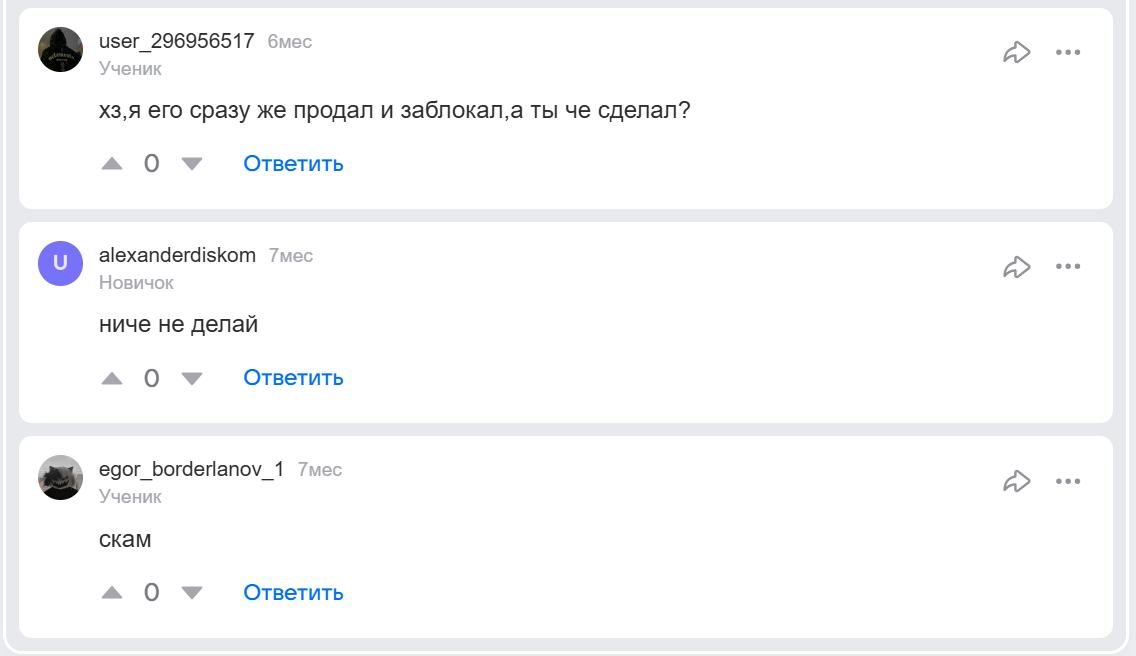
Task: Downvote user_296956517's comment
Action: tap(192, 164)
